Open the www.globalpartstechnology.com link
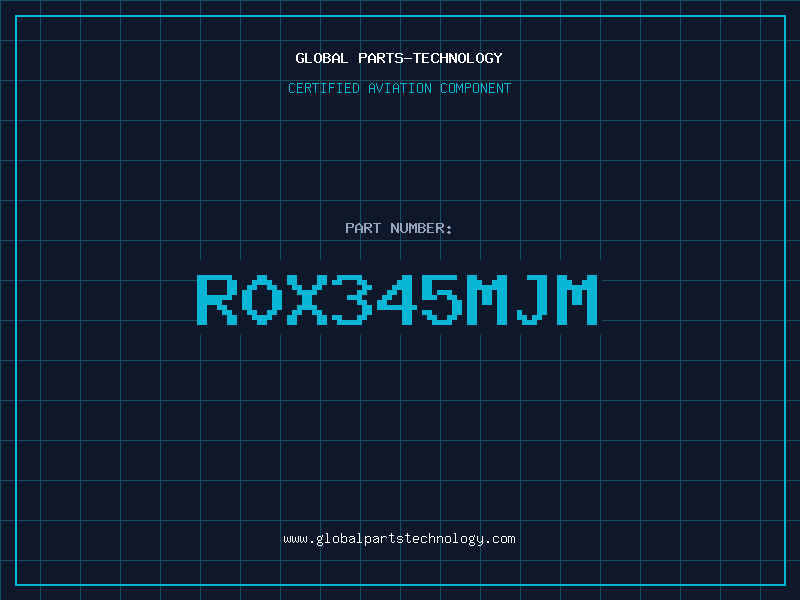This screenshot has height=600, width=800. coord(399,539)
